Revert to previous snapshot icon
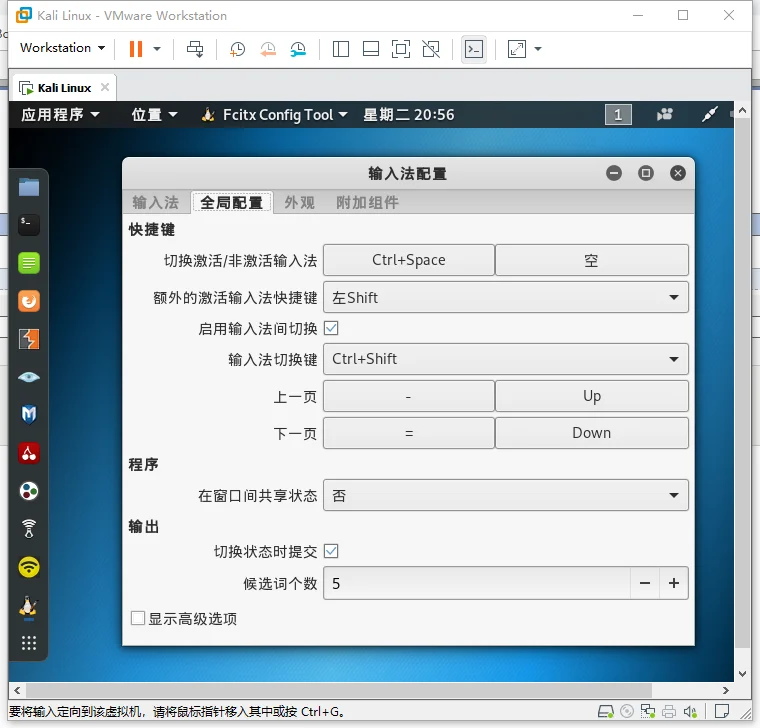Screen dimensions: 760x728 point(268,48)
